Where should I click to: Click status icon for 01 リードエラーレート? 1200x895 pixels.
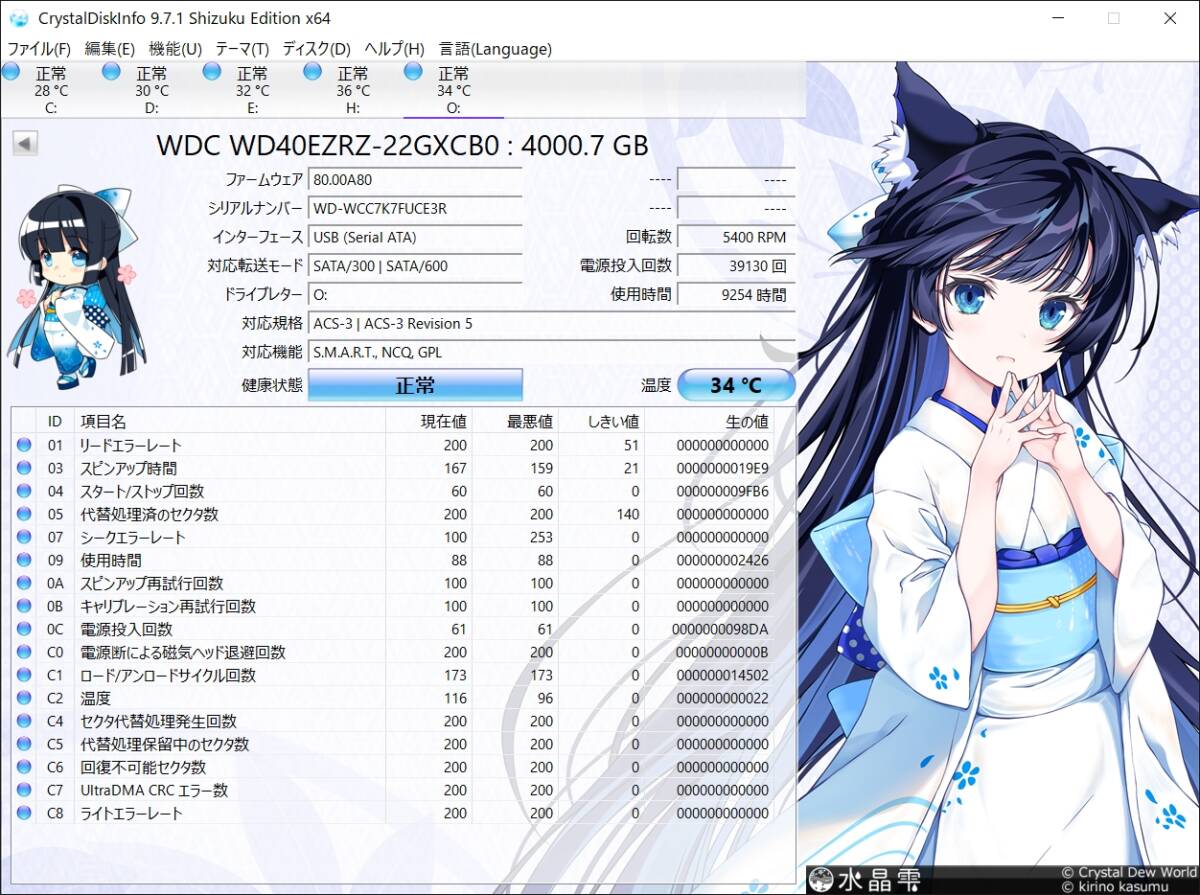tap(24, 445)
